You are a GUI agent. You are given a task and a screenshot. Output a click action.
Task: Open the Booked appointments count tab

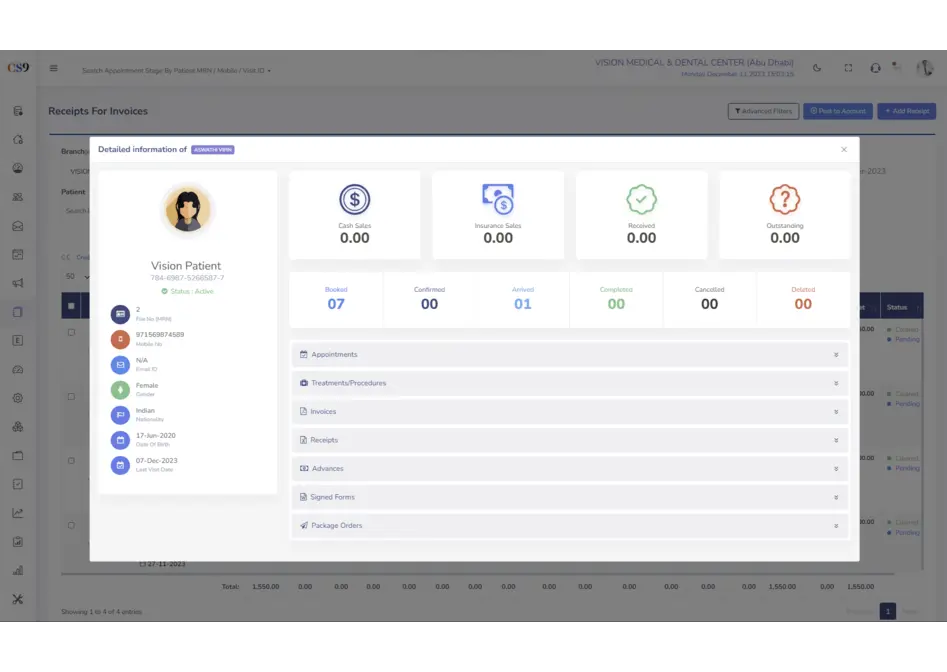coord(336,299)
